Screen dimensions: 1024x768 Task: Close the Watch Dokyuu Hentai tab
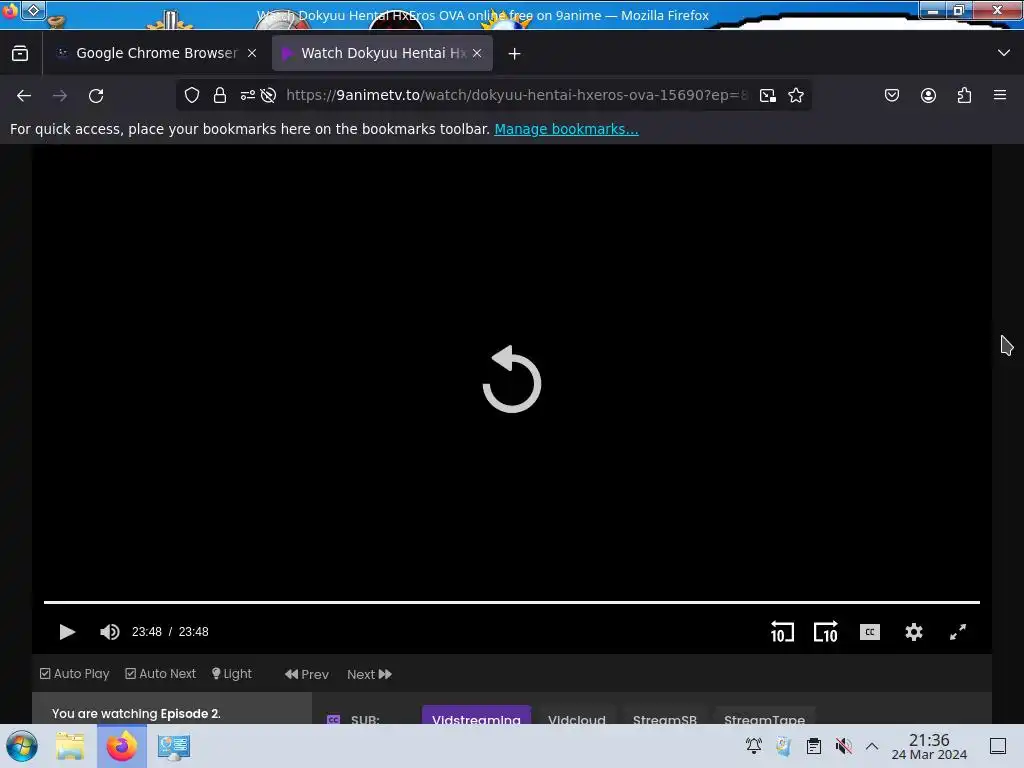[477, 53]
